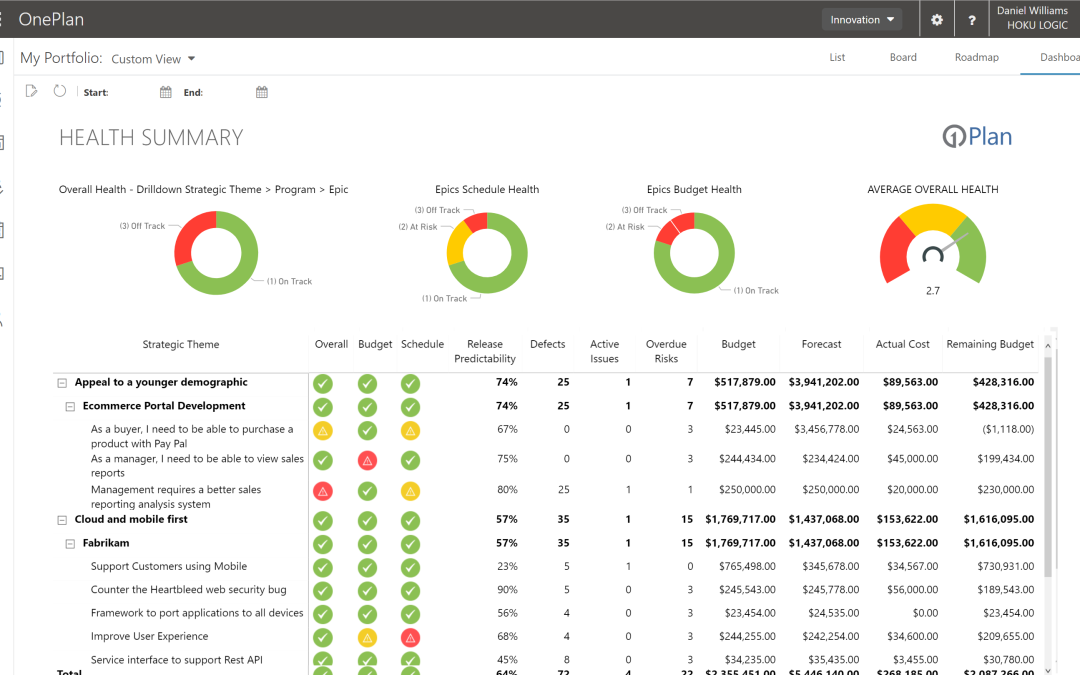
Task: Open the Start date calendar picker
Action: (166, 93)
